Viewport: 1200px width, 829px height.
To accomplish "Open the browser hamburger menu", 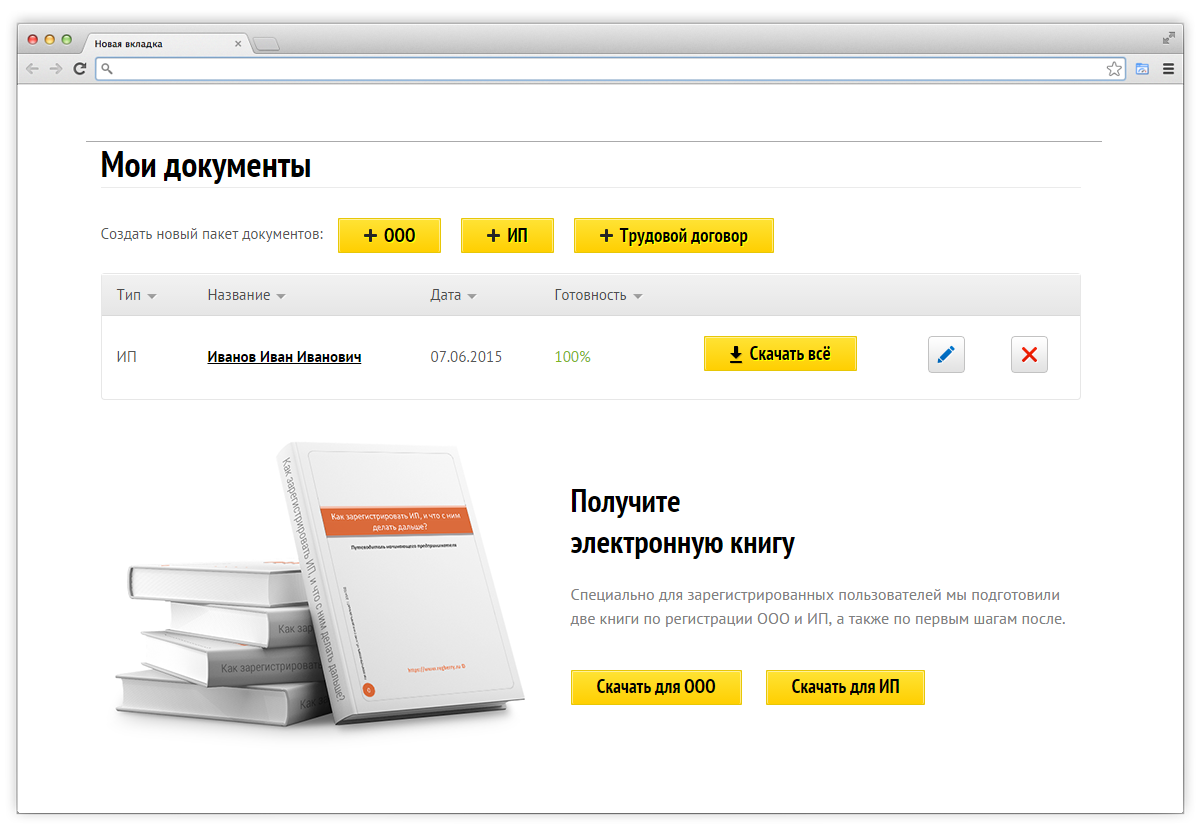I will pos(1168,69).
